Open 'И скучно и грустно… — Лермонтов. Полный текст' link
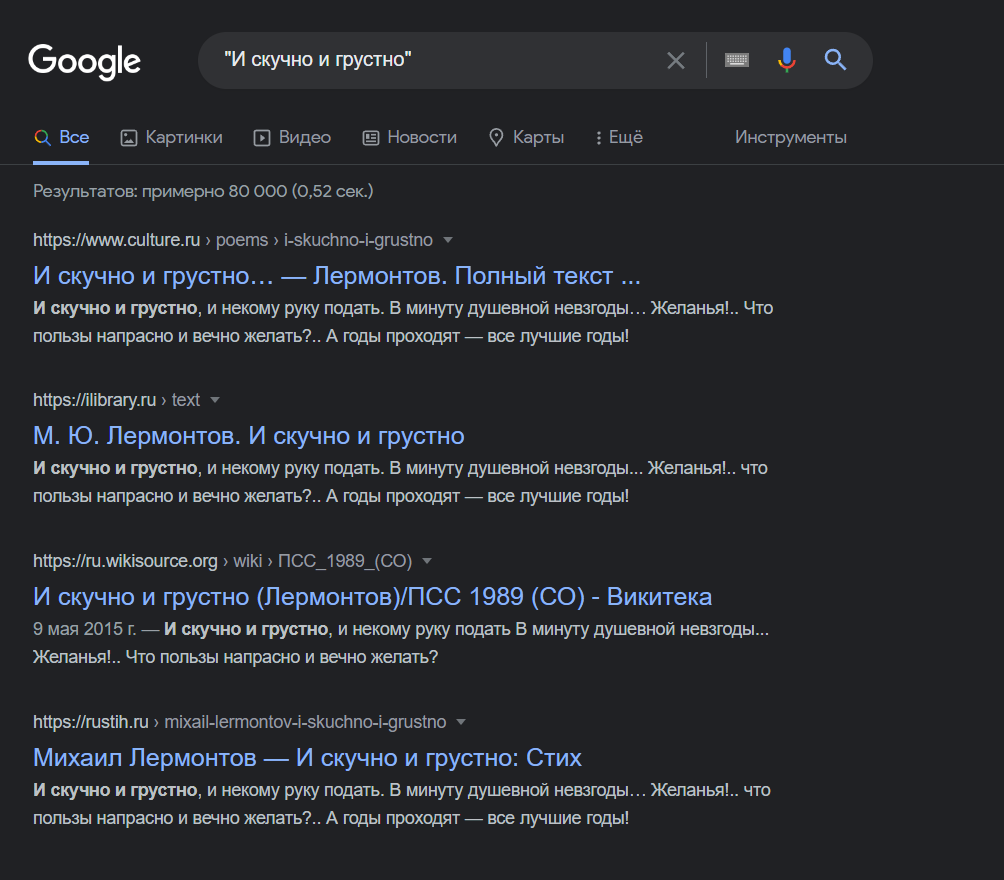The height and width of the screenshot is (880, 1004). pyautogui.click(x=337, y=275)
